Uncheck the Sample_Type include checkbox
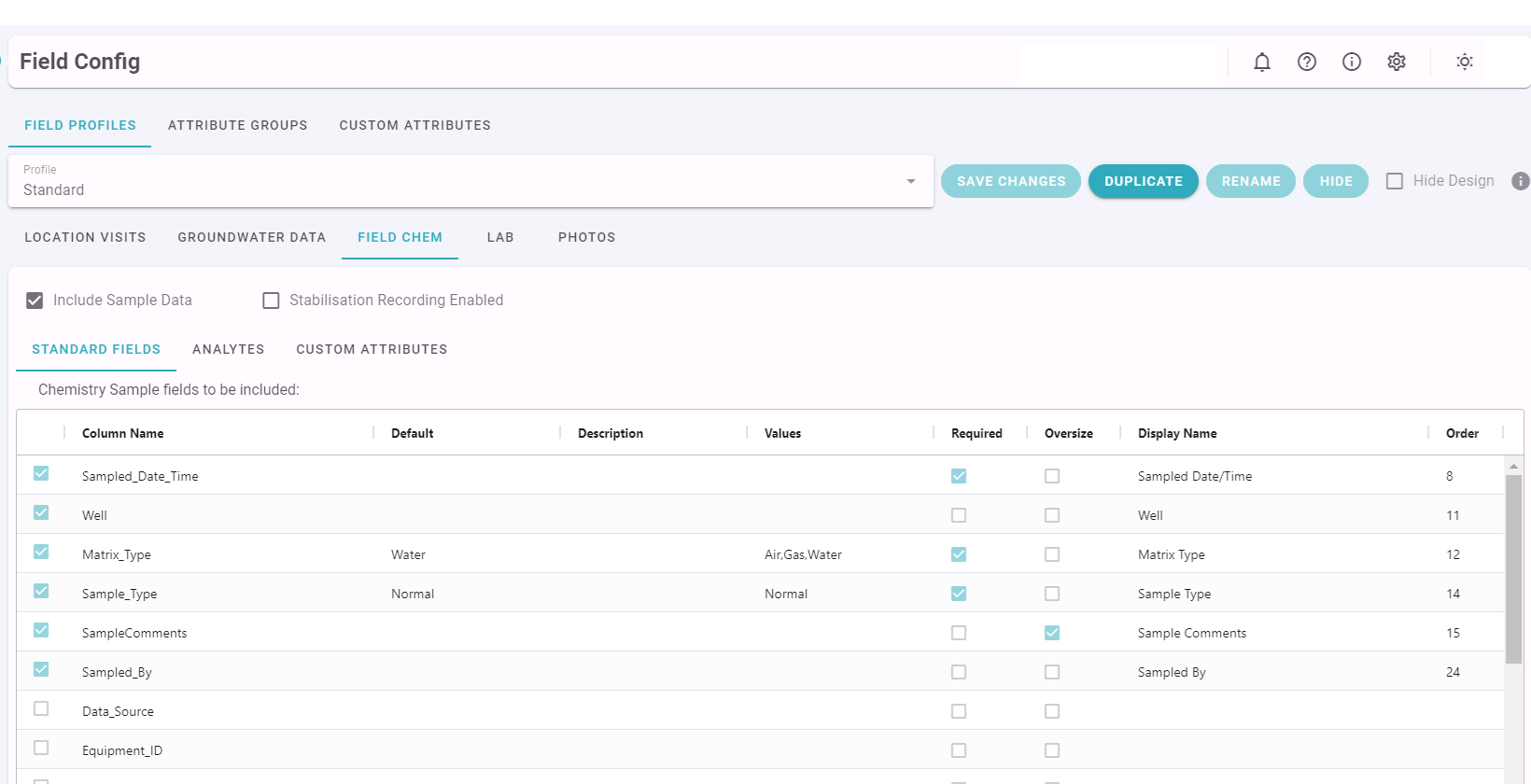The width and height of the screenshot is (1531, 784). pyautogui.click(x=41, y=591)
